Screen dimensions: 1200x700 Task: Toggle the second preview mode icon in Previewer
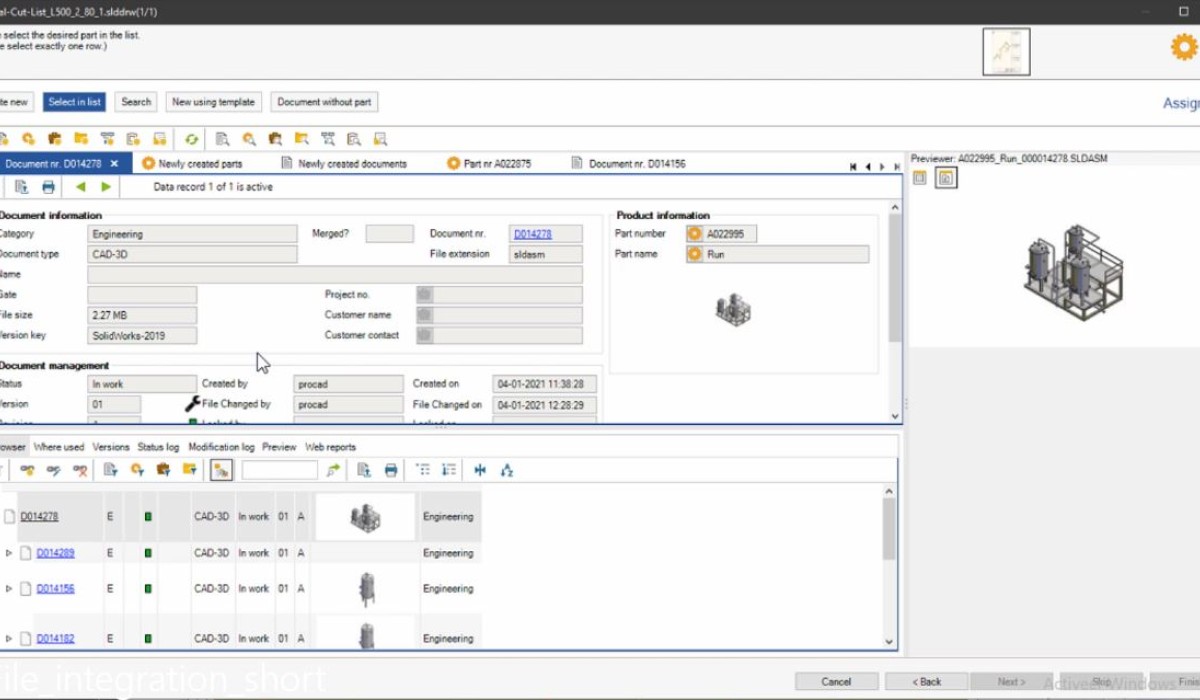(x=946, y=178)
